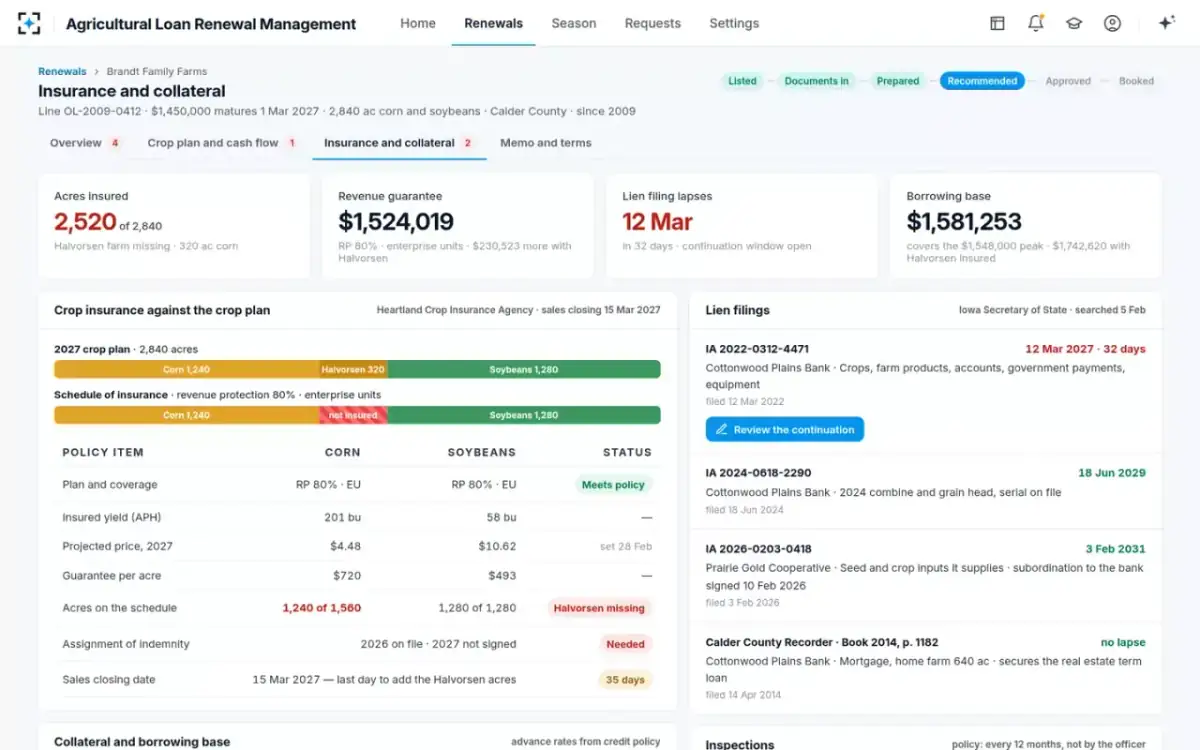Click the set 28 Feb note

click(626, 546)
